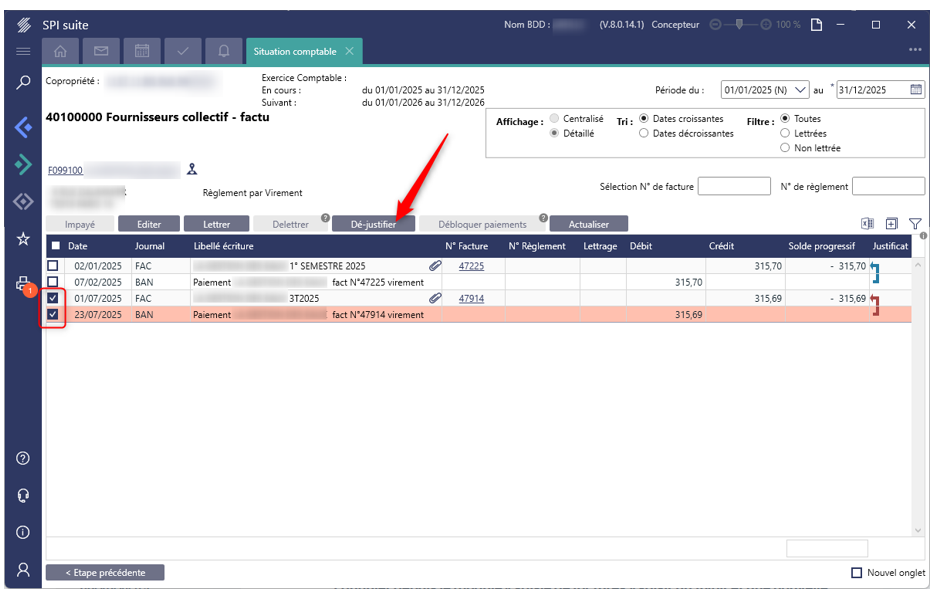Uncheck the 23/07/2025 BAN payment row

(x=55, y=314)
